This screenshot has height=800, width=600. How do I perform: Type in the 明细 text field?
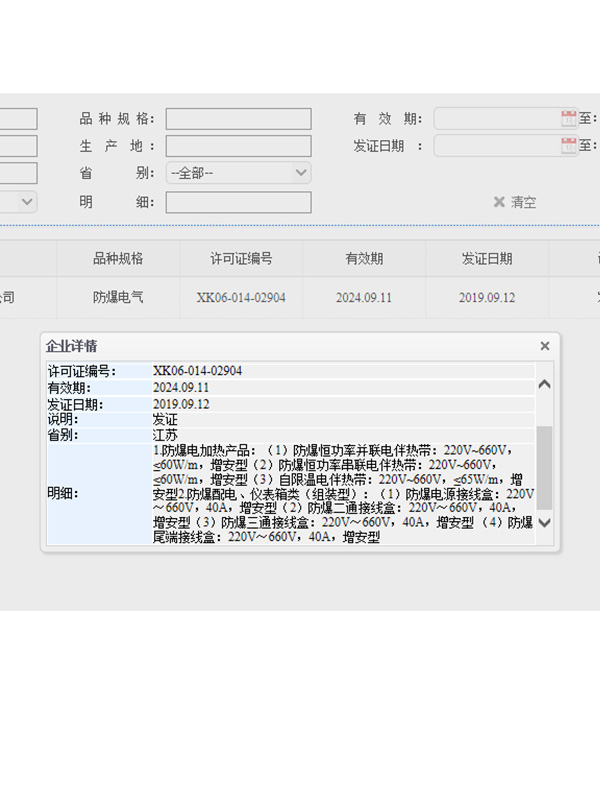238,202
